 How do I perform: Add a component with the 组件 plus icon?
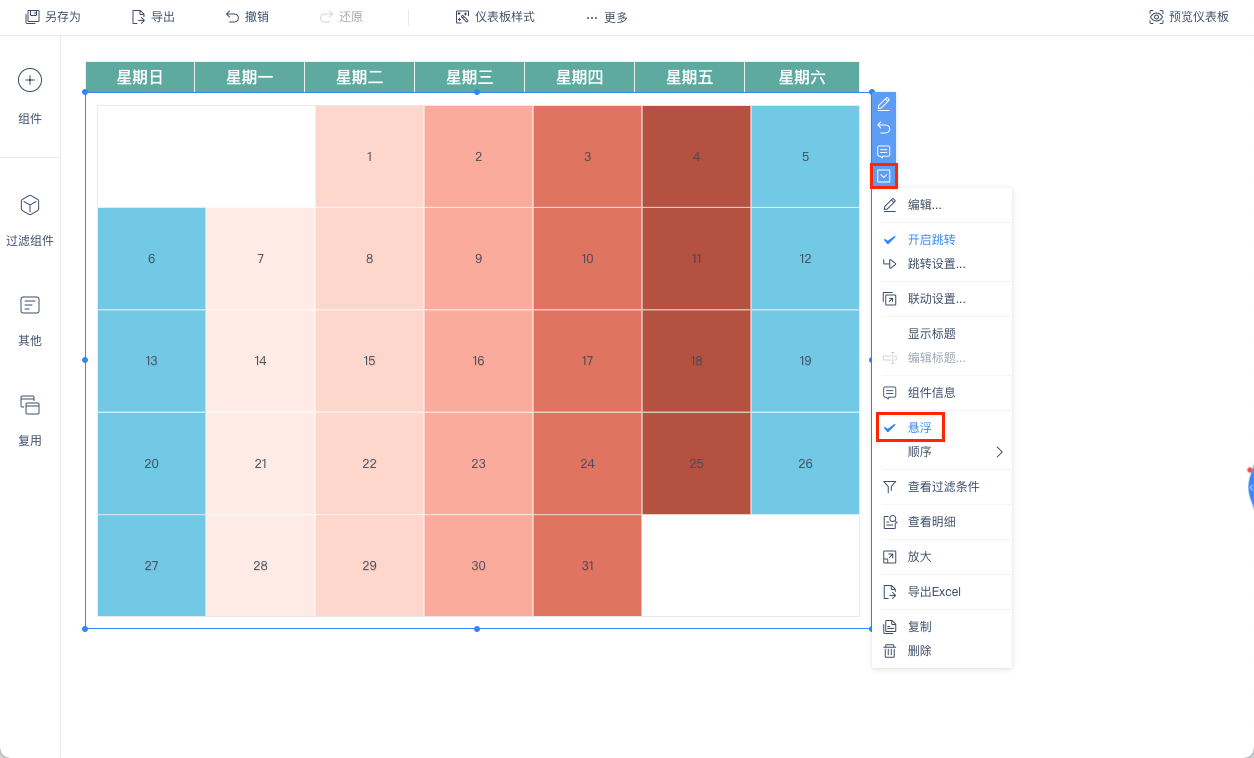tap(30, 80)
